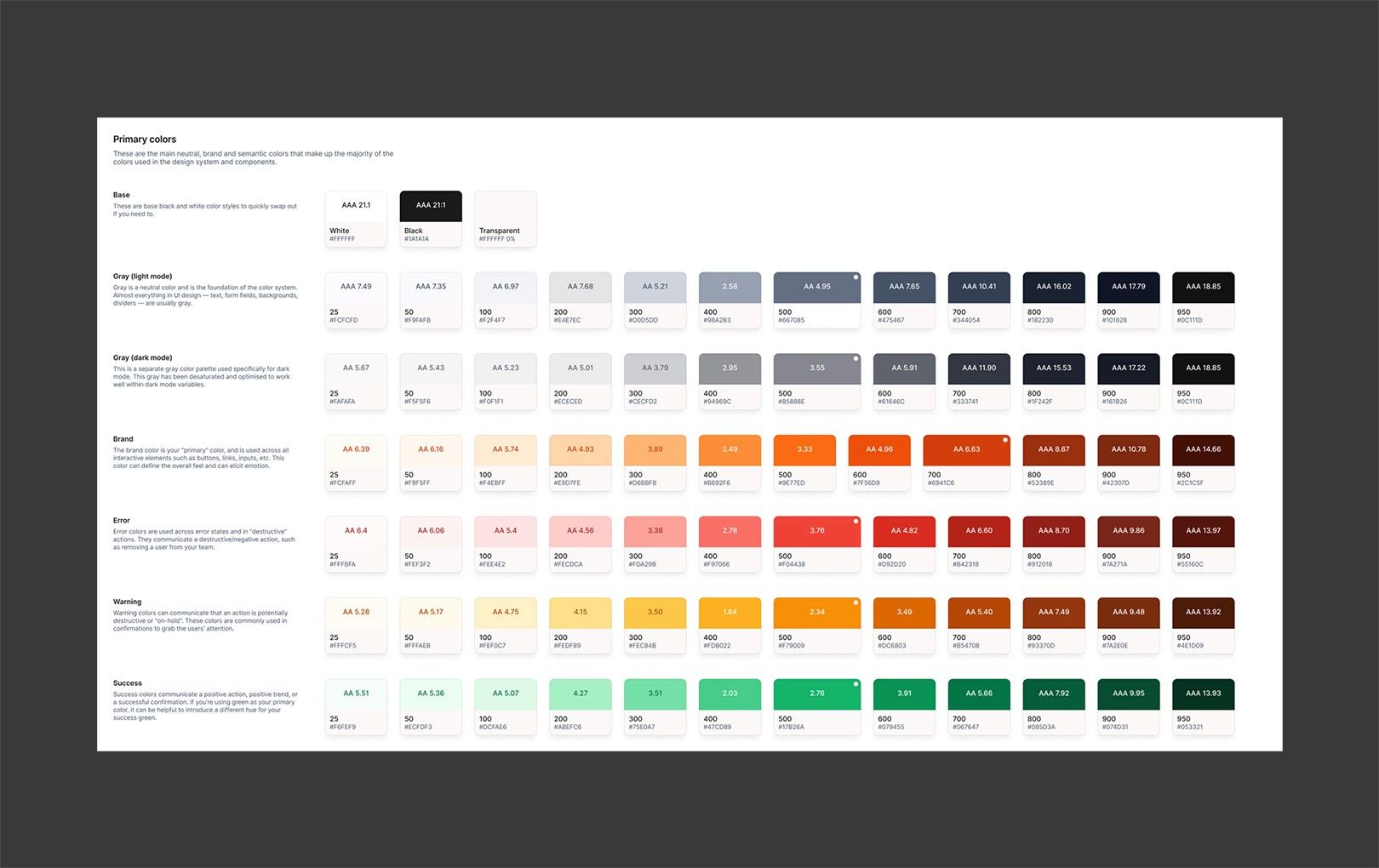Select the "Gray (dark mode)" section label
This screenshot has width=1379, height=868.
[142, 357]
